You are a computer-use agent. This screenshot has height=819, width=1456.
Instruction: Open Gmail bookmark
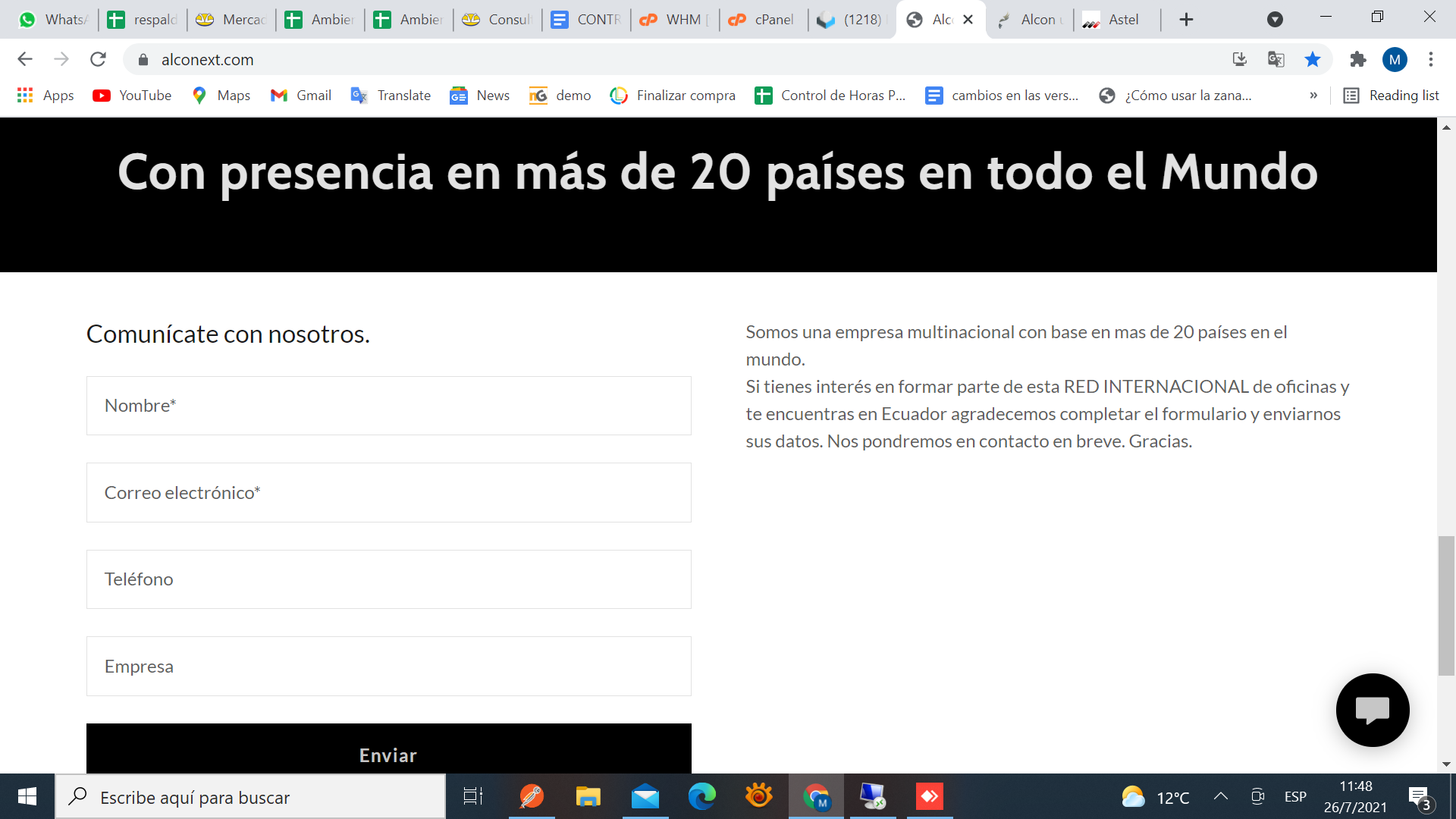301,96
